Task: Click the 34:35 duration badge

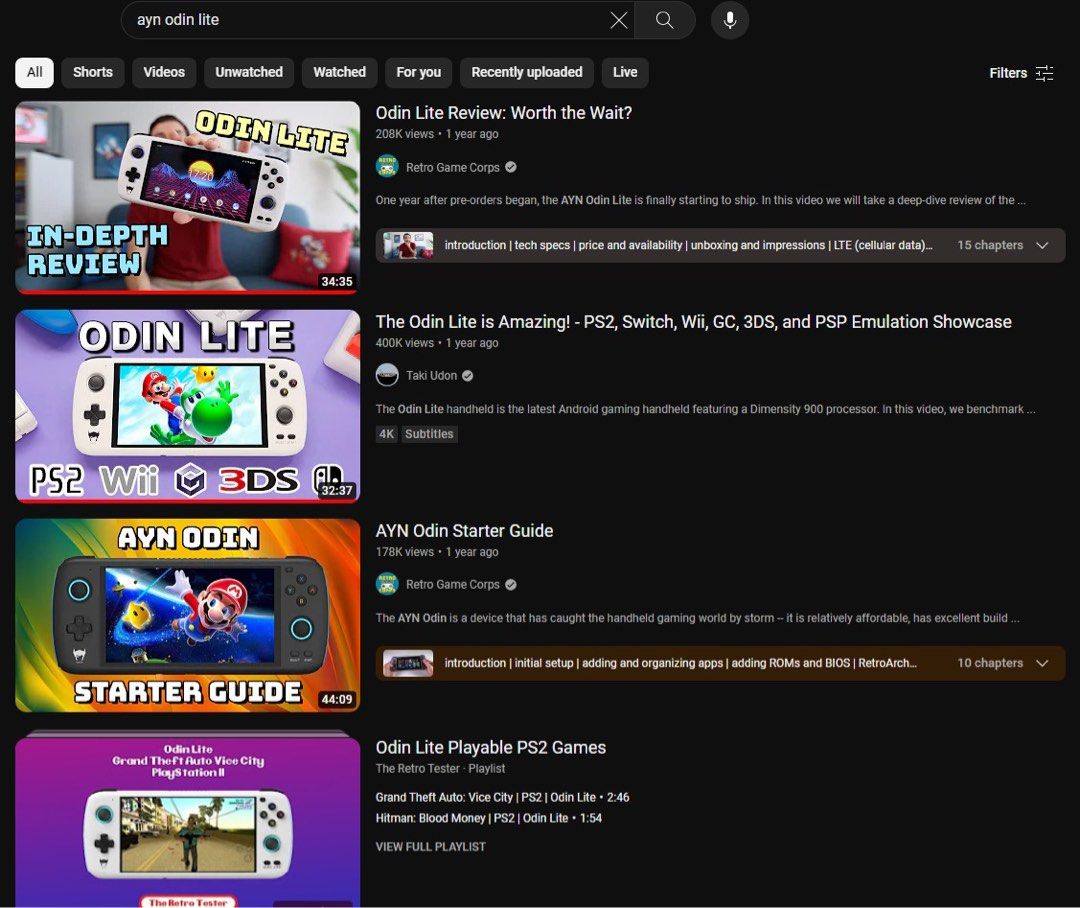Action: [336, 281]
